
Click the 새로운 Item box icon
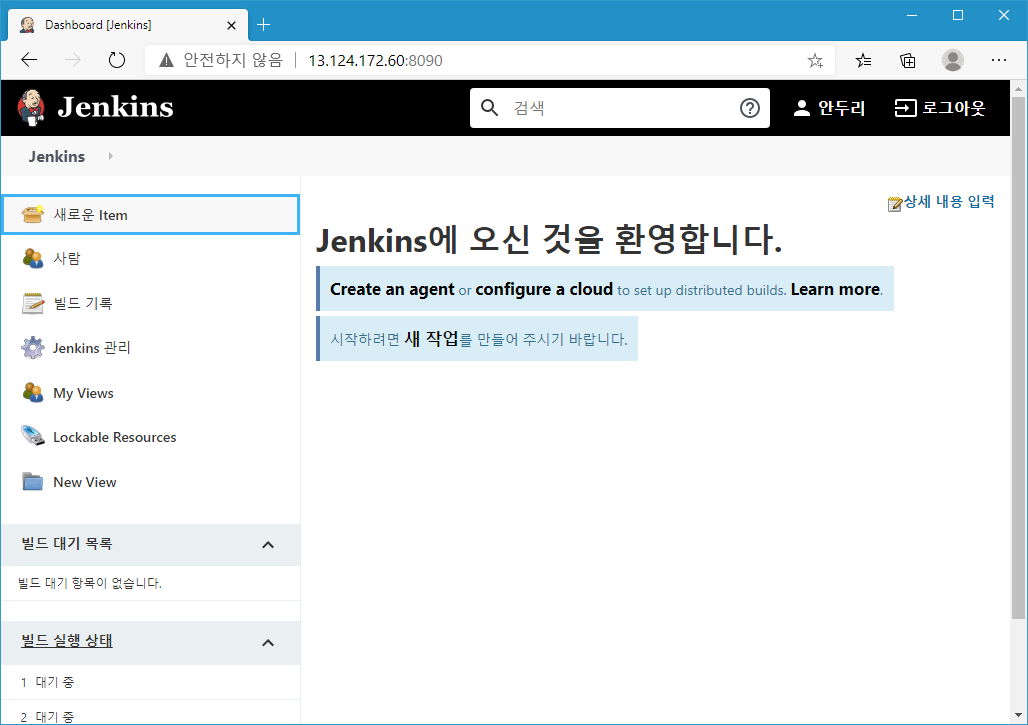[x=32, y=214]
